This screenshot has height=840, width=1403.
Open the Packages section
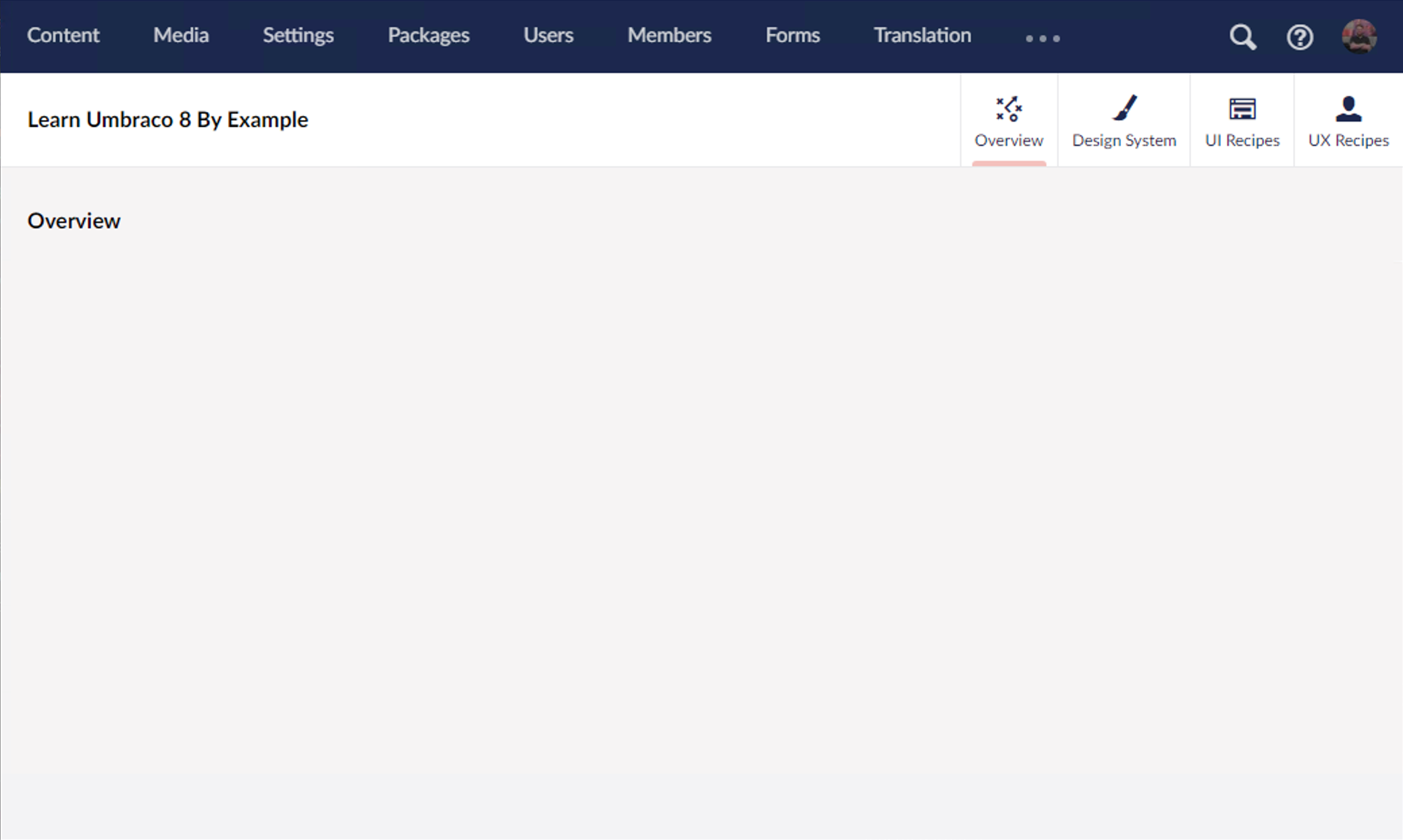pos(429,35)
